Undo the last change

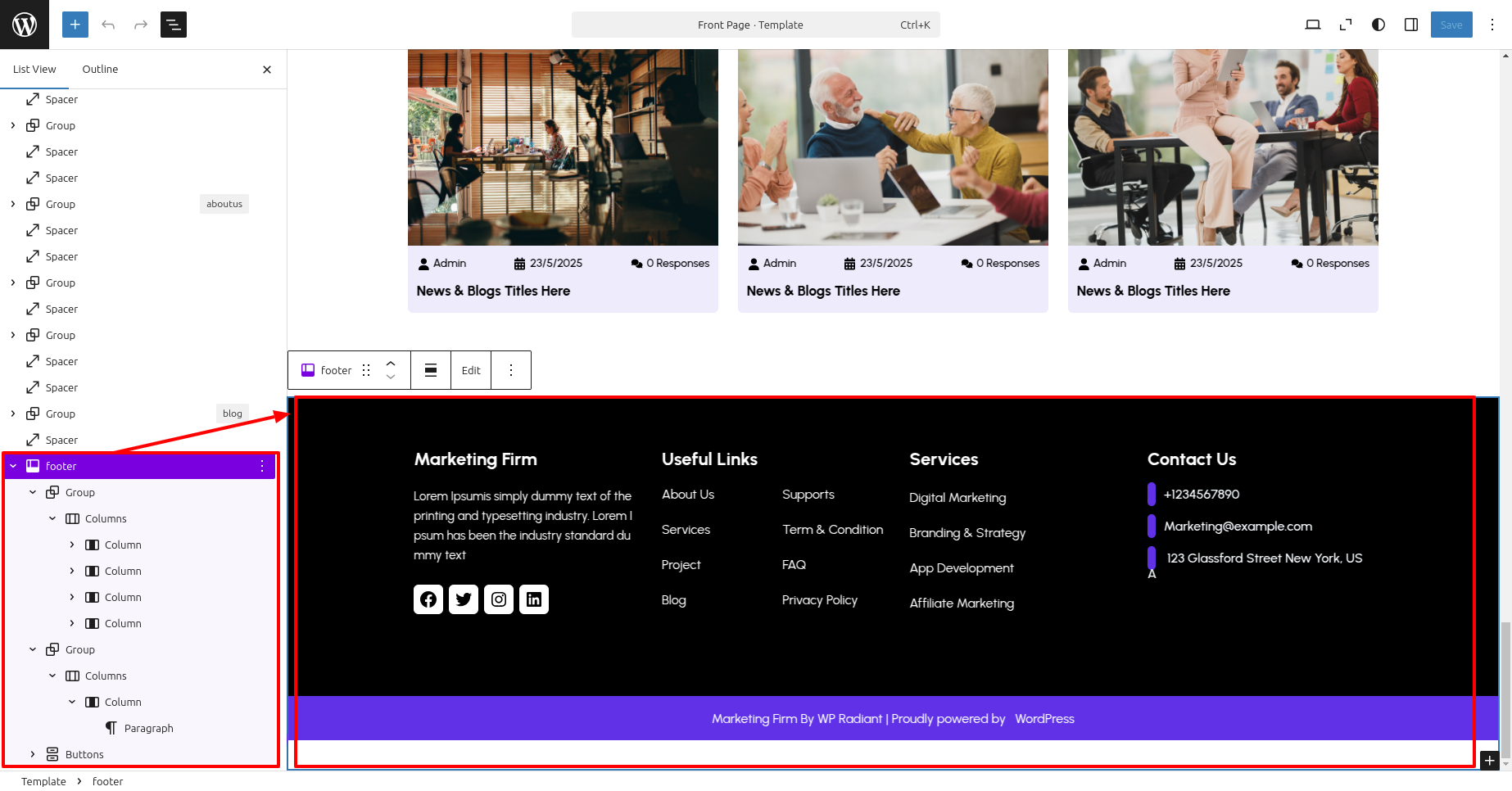click(108, 25)
